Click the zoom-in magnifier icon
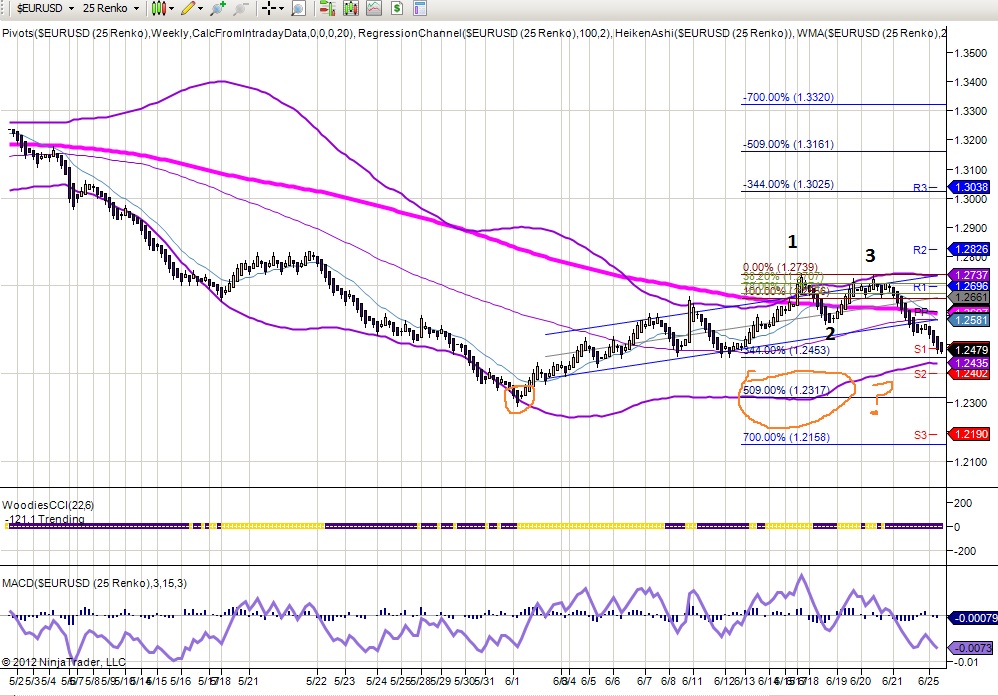Screen dimensions: 998x696 point(217,8)
